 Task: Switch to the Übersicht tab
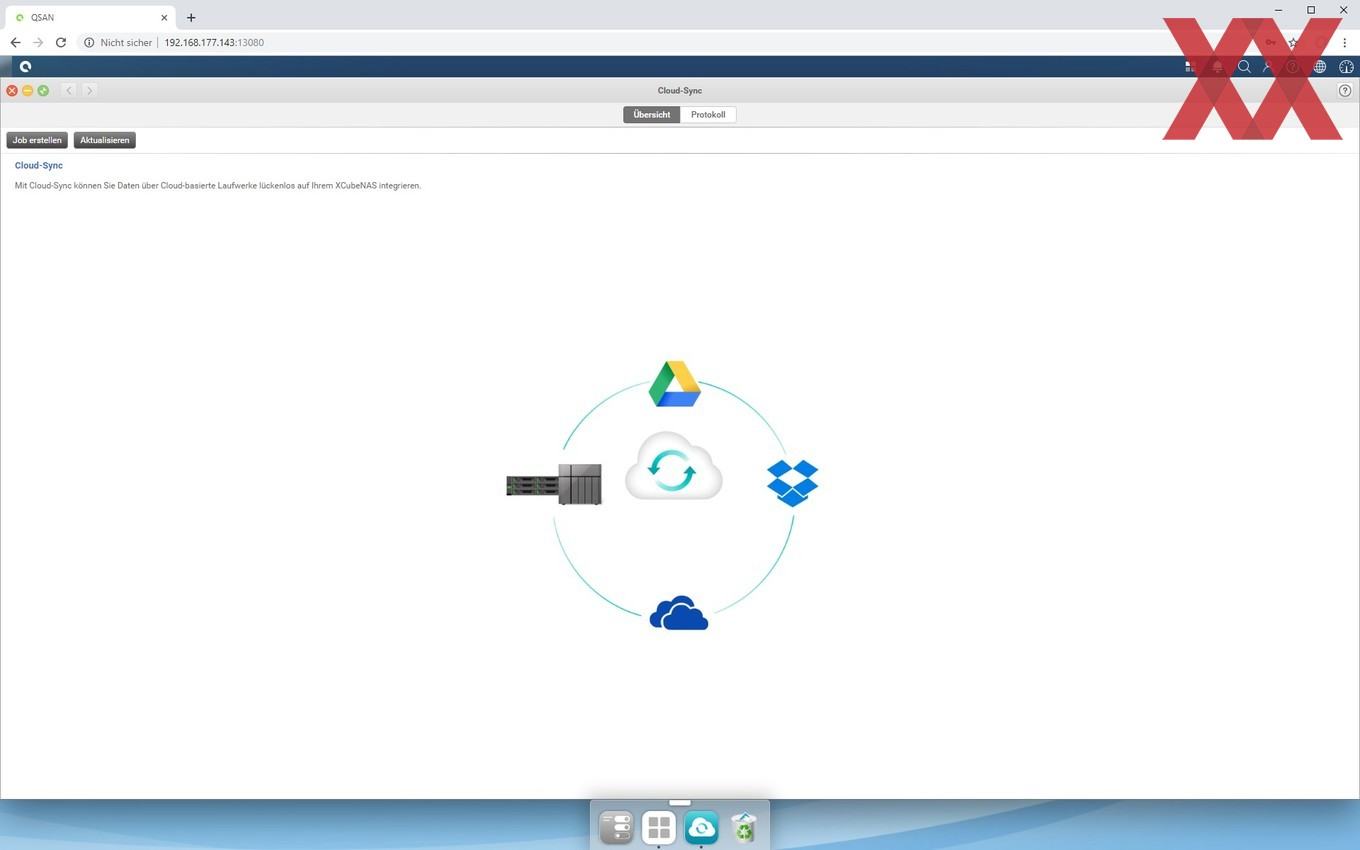tap(651, 115)
